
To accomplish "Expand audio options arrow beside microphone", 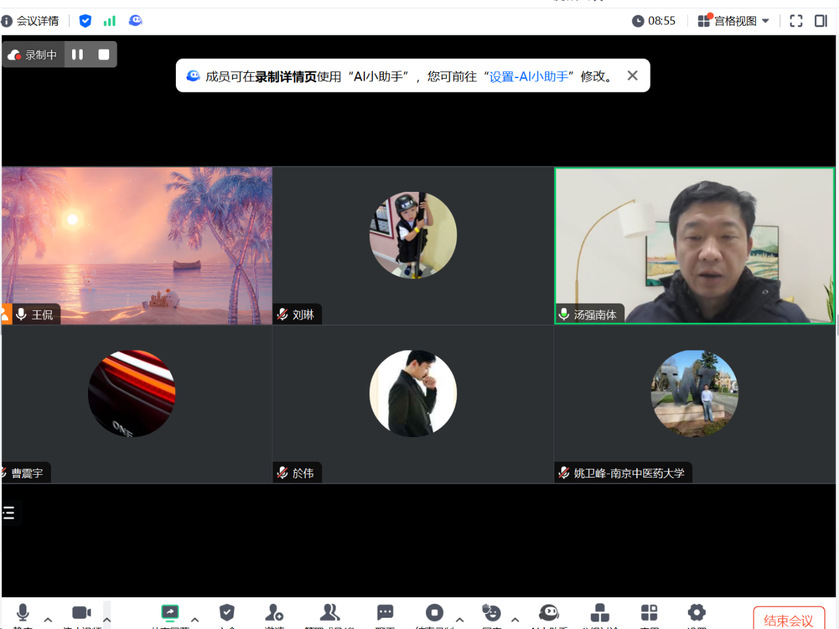I will [x=48, y=620].
